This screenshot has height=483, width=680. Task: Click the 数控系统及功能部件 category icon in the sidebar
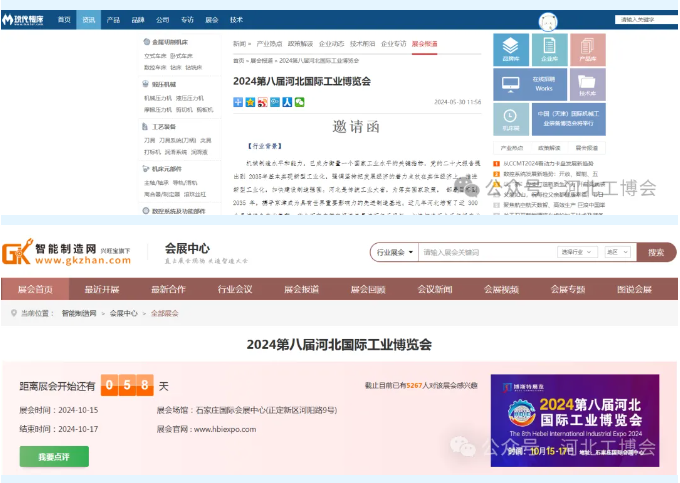pos(146,211)
